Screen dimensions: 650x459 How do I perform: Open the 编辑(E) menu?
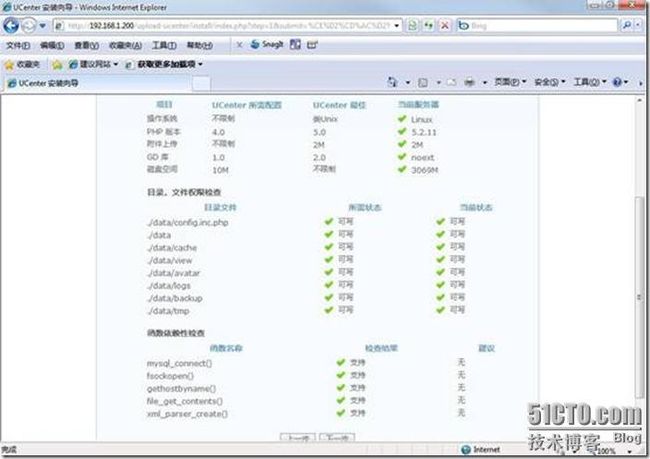point(52,45)
